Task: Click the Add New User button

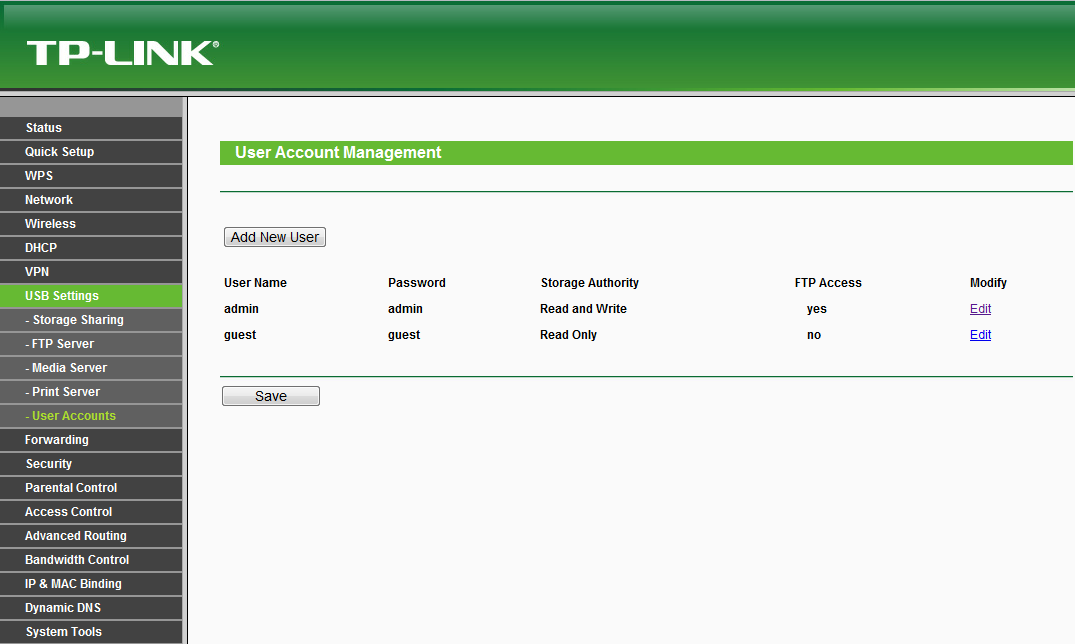Action: 274,237
